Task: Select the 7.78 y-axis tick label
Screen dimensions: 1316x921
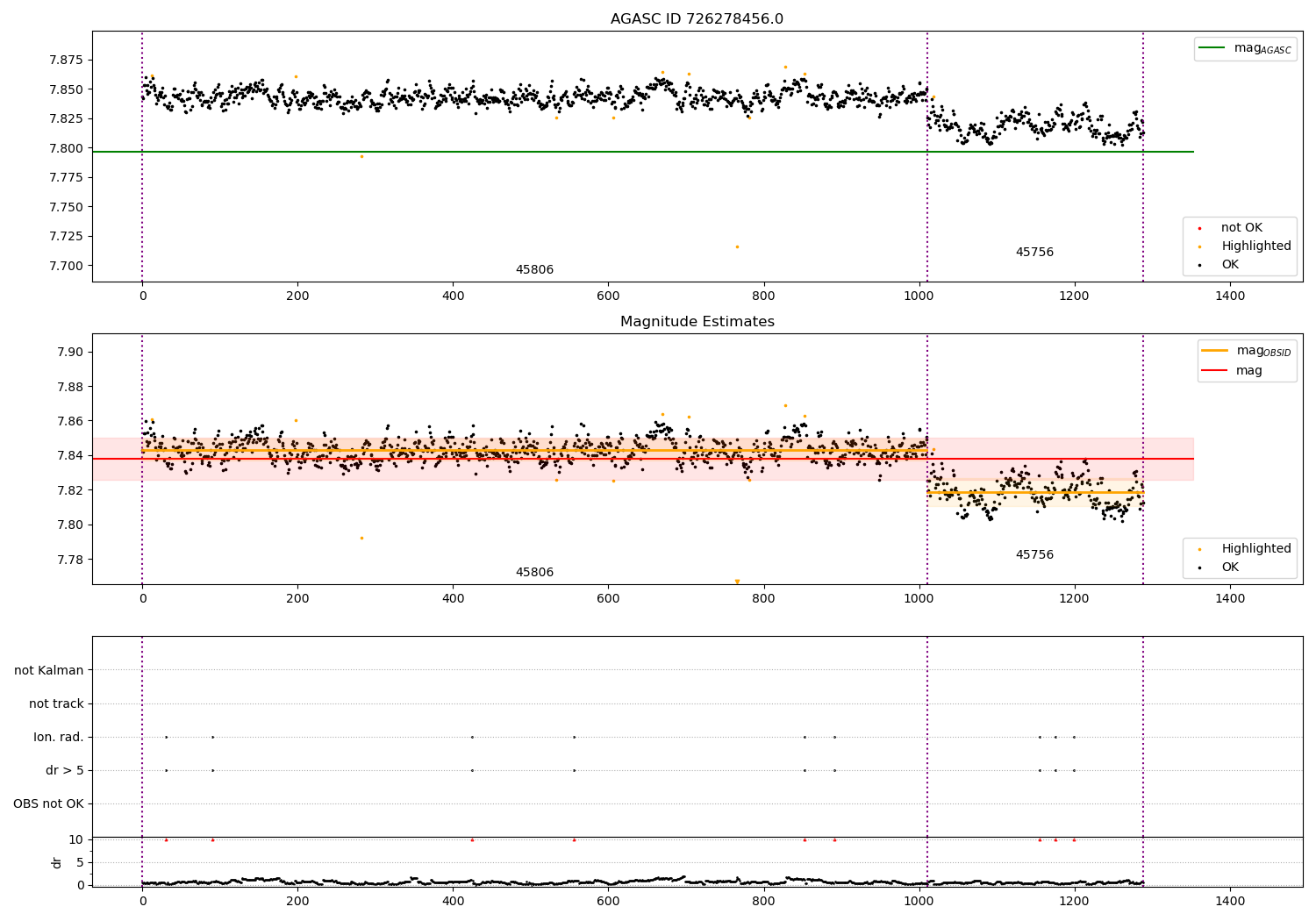Action: tap(70, 560)
